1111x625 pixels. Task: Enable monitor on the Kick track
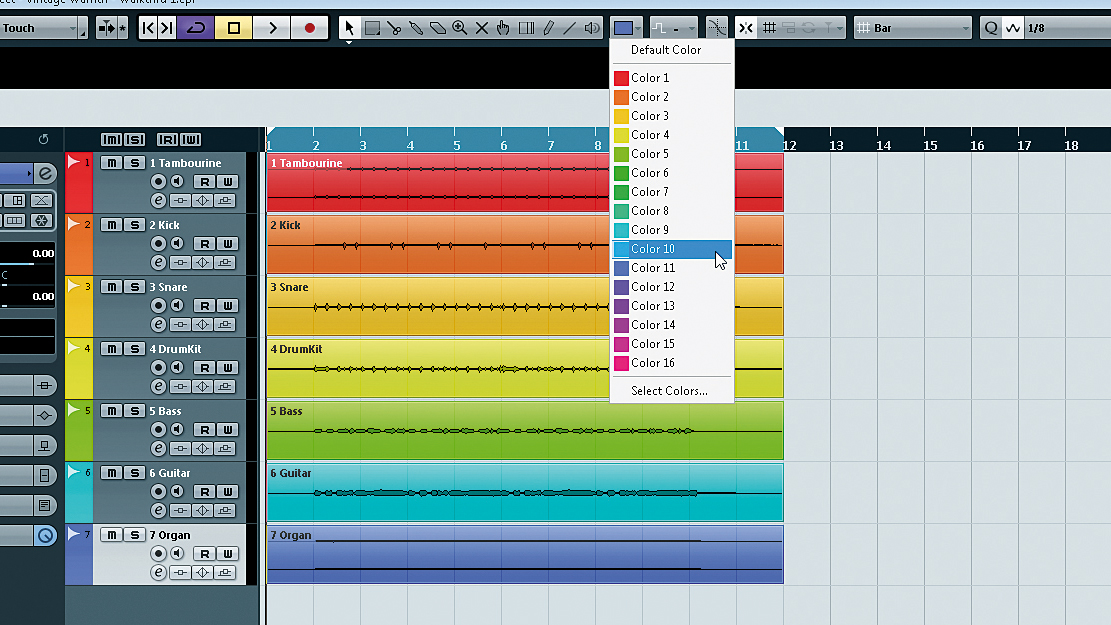click(x=177, y=244)
